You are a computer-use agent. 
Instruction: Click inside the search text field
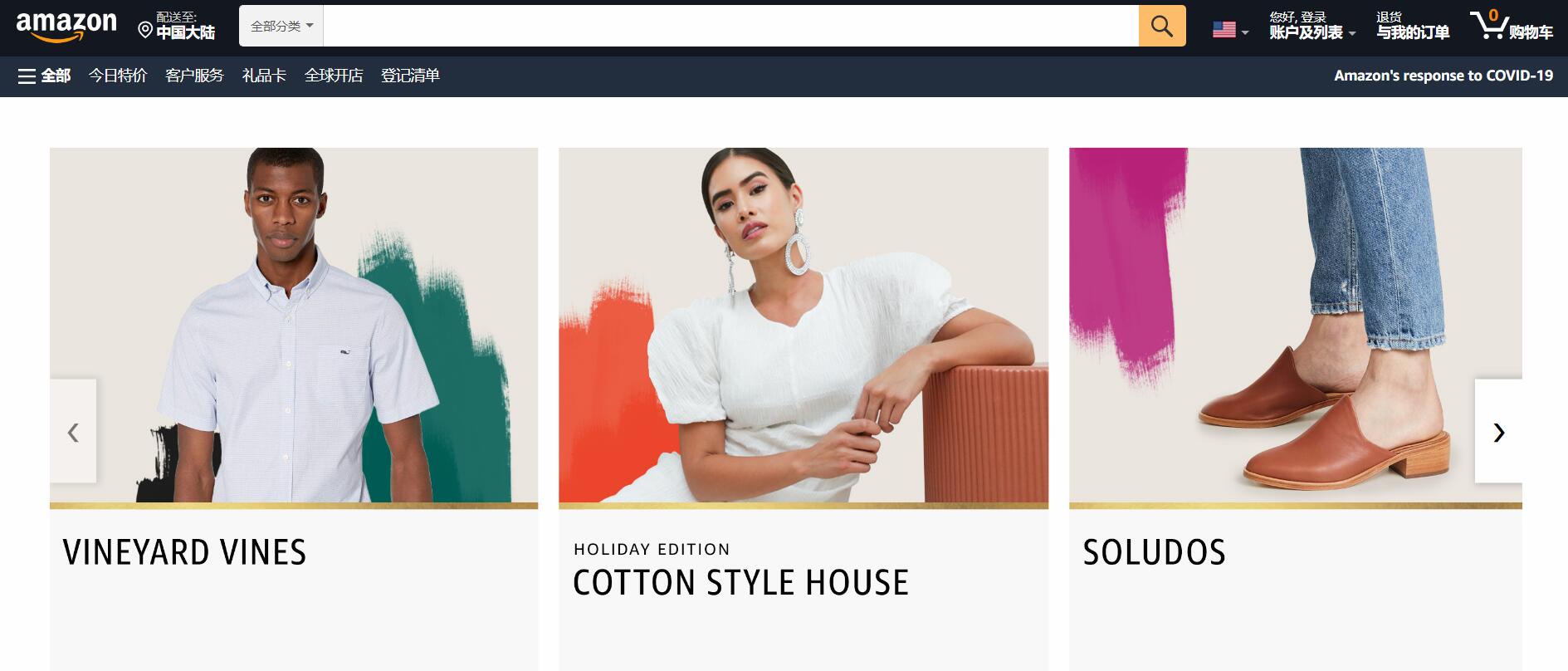(730, 26)
